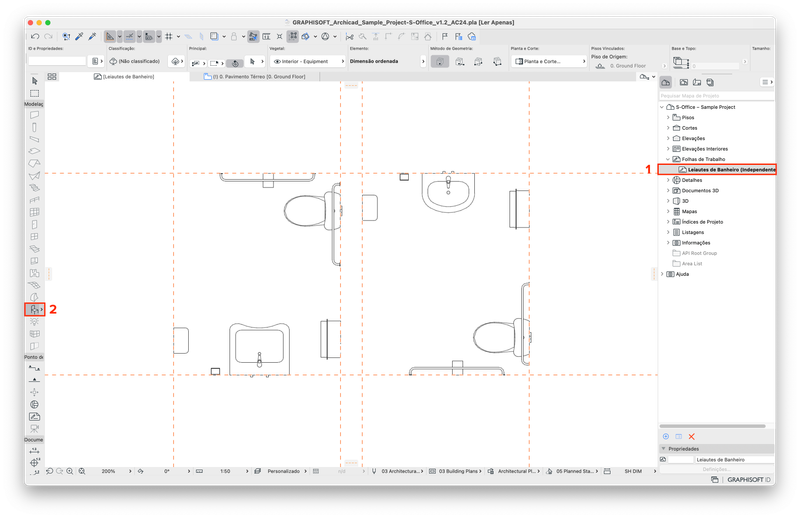Select the Window tool in the toolbox

click(34, 236)
